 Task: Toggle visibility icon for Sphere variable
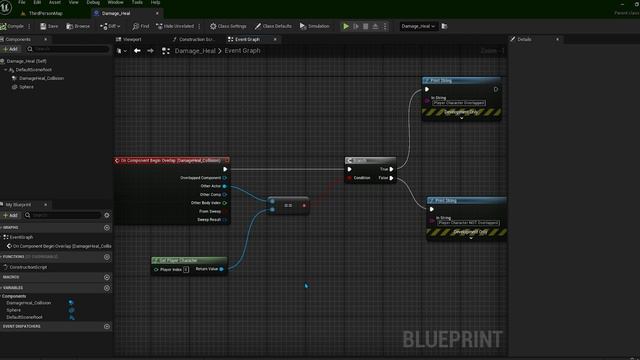[x=71, y=310]
